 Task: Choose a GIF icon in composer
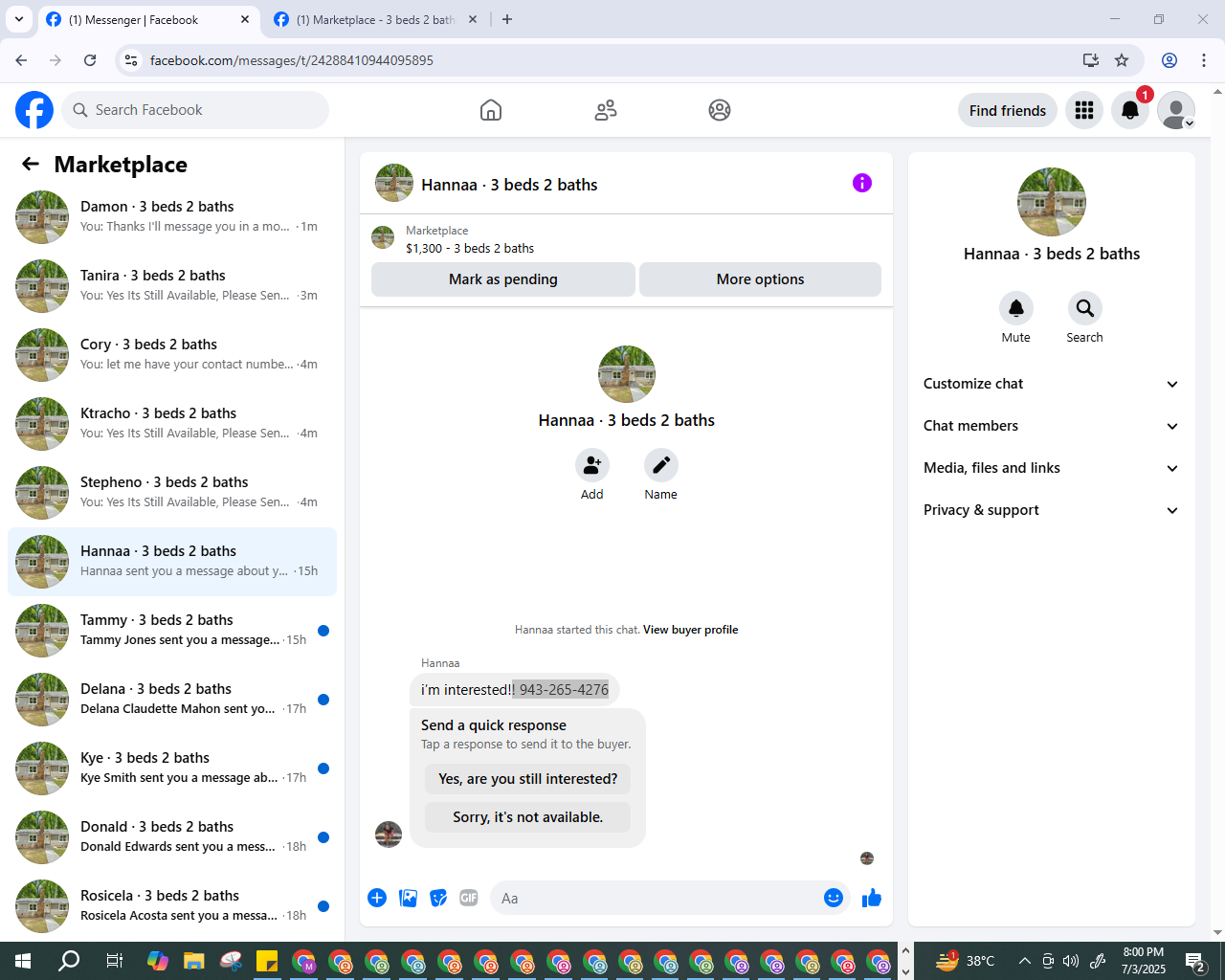click(469, 898)
